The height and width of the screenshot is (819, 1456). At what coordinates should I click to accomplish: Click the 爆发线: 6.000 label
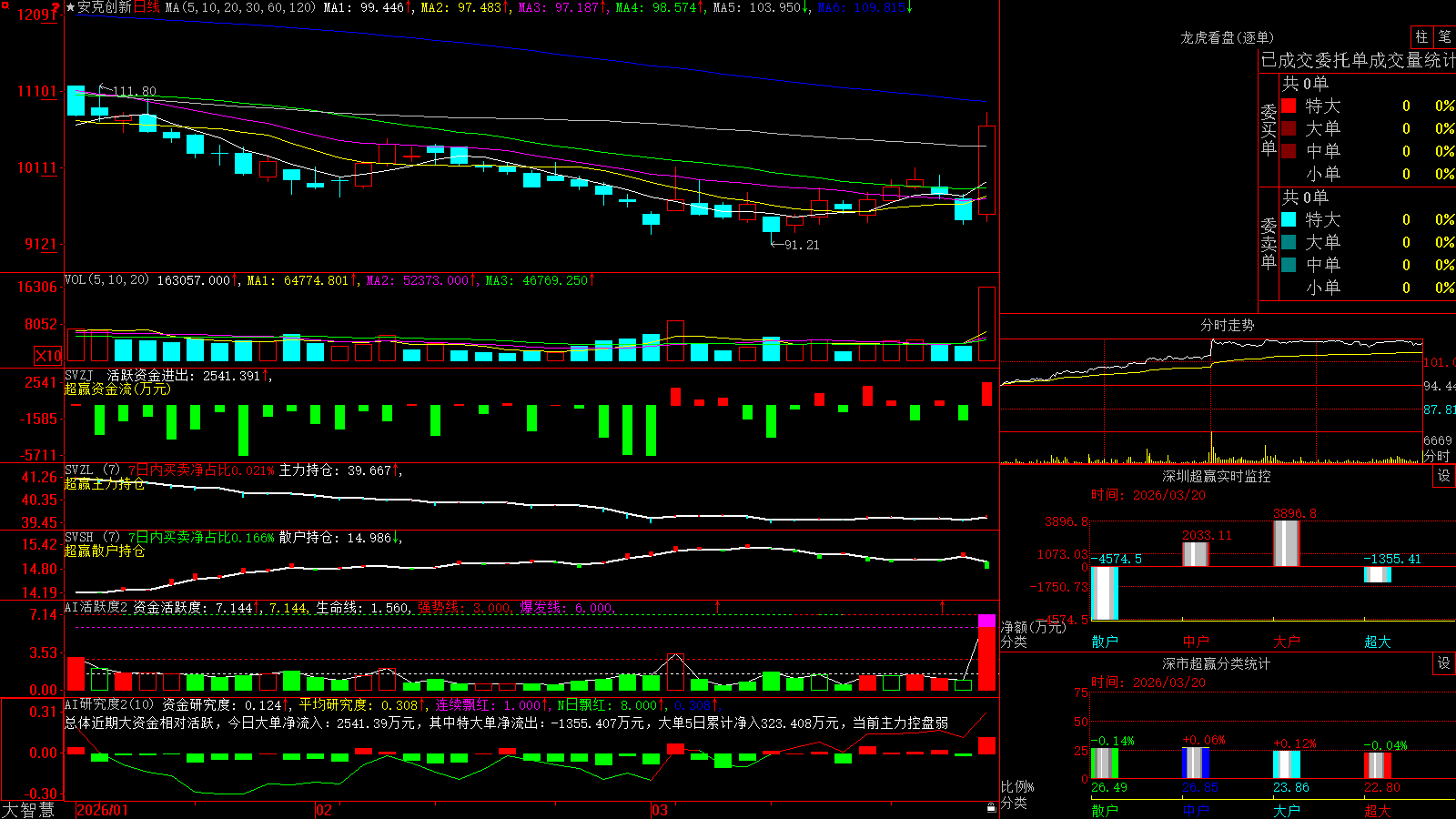pos(568,608)
